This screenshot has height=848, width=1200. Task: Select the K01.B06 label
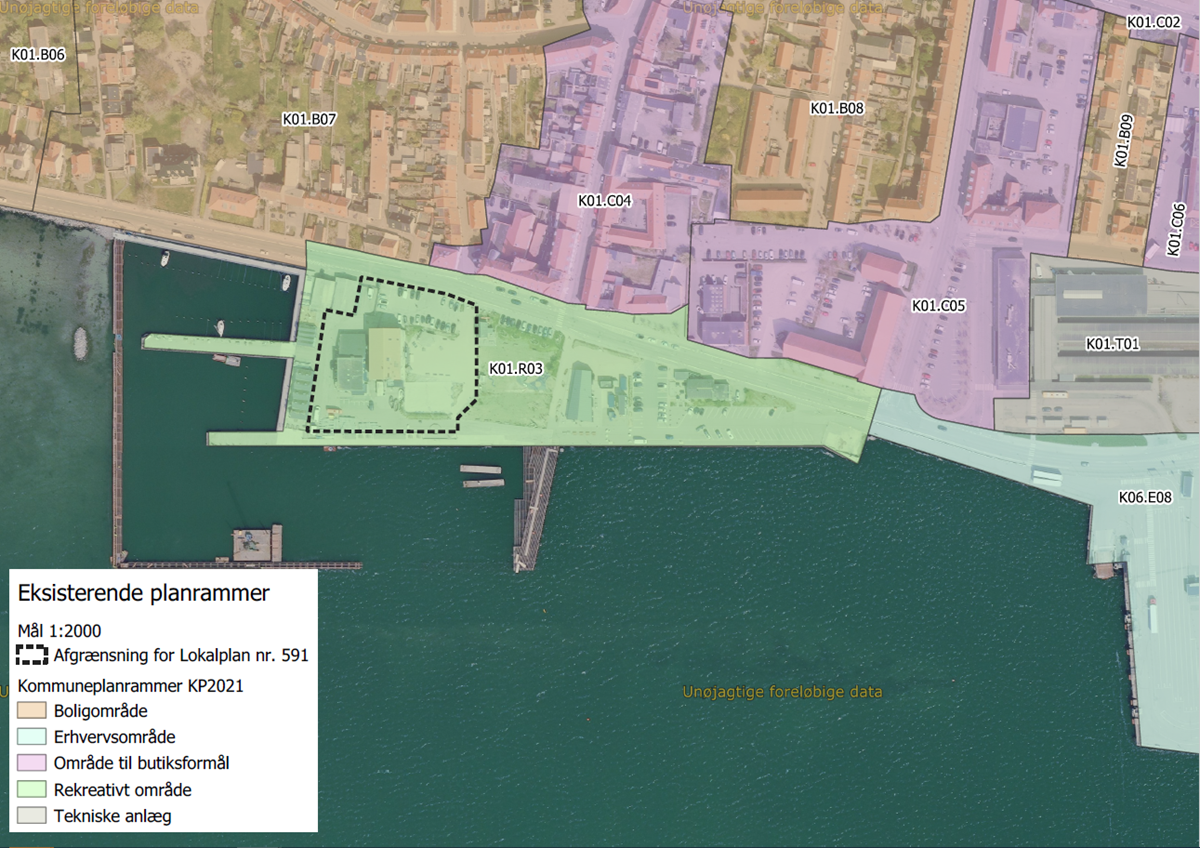click(x=38, y=55)
